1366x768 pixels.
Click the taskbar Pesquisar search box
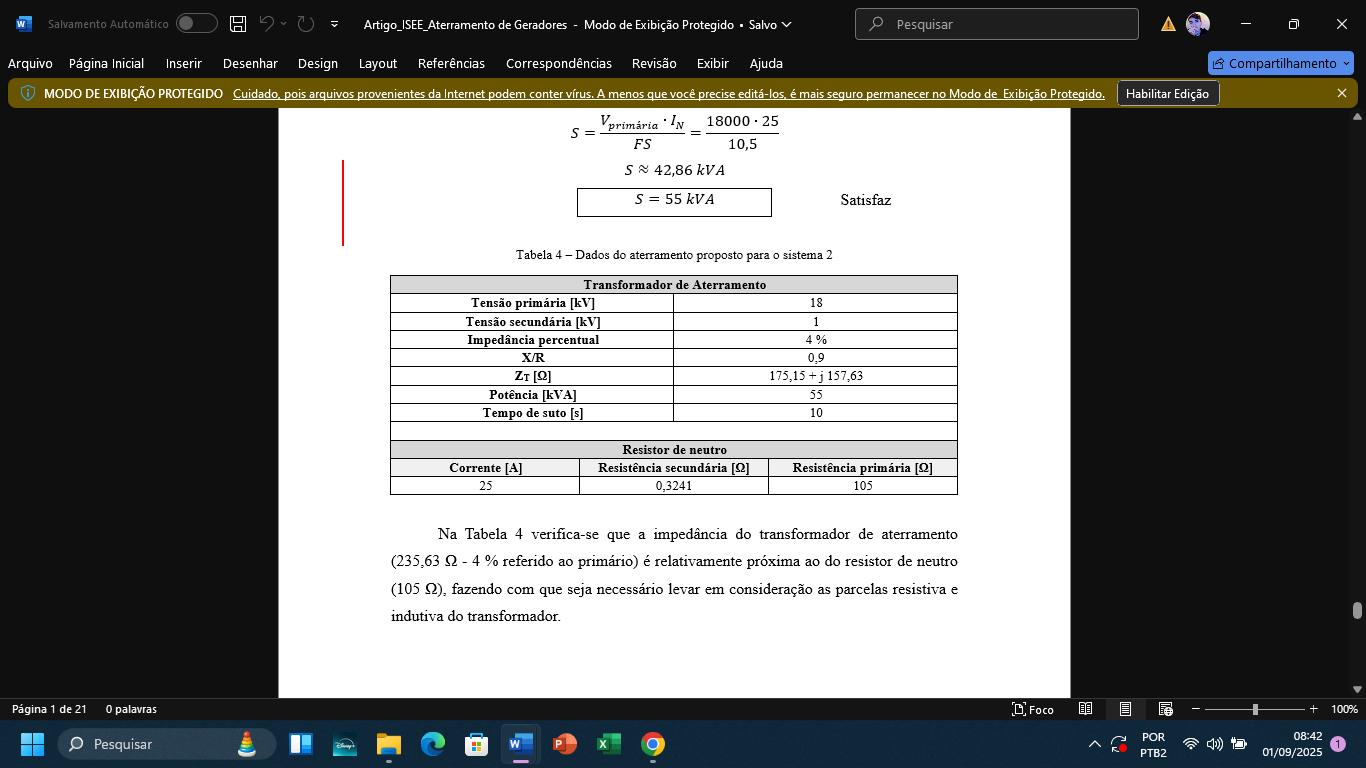pyautogui.click(x=167, y=744)
